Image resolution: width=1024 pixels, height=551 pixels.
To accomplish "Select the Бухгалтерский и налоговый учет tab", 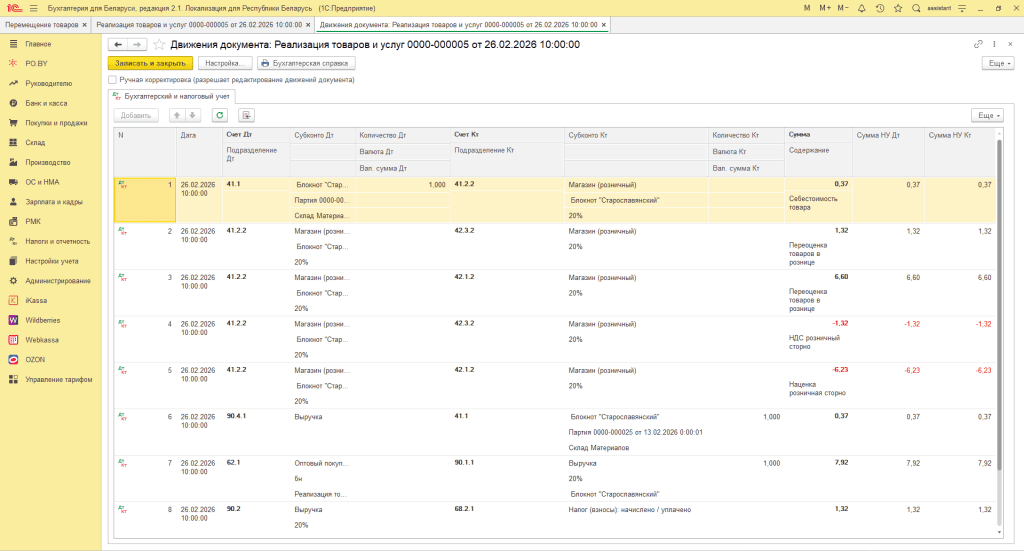I will point(171,96).
